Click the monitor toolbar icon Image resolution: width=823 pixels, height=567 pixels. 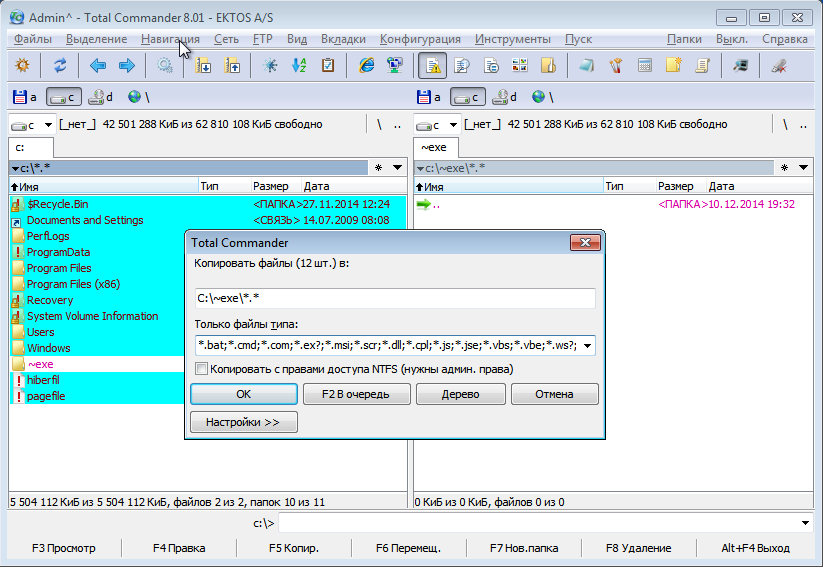741,66
